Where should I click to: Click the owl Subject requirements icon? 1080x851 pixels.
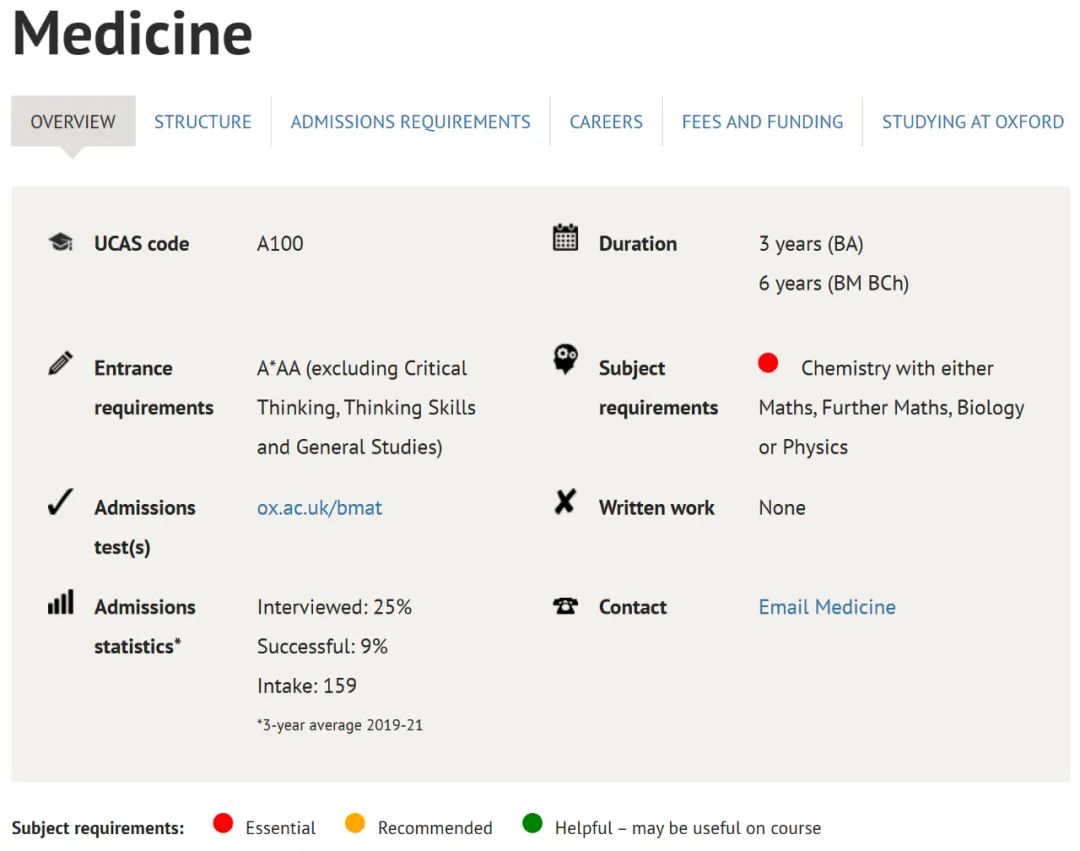[566, 359]
